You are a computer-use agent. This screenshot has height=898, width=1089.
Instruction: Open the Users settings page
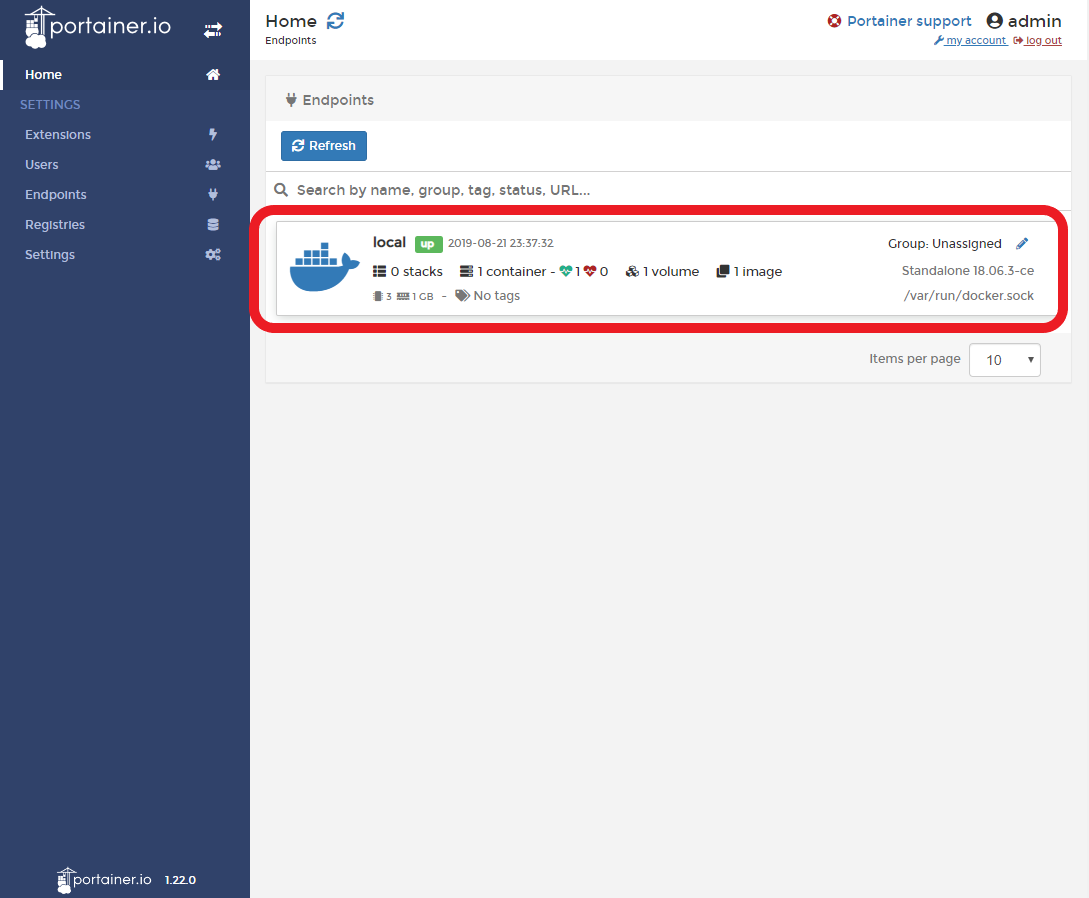[x=125, y=165]
